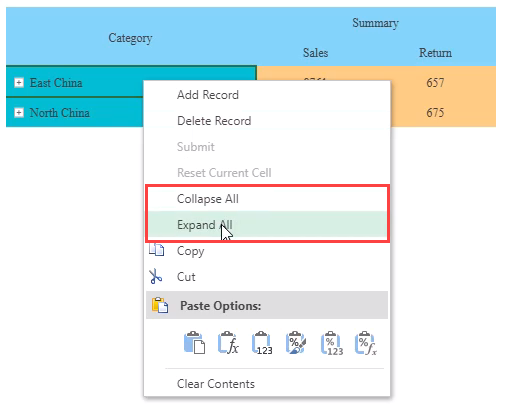Choose the Paste Values 123 icon

coord(262,343)
